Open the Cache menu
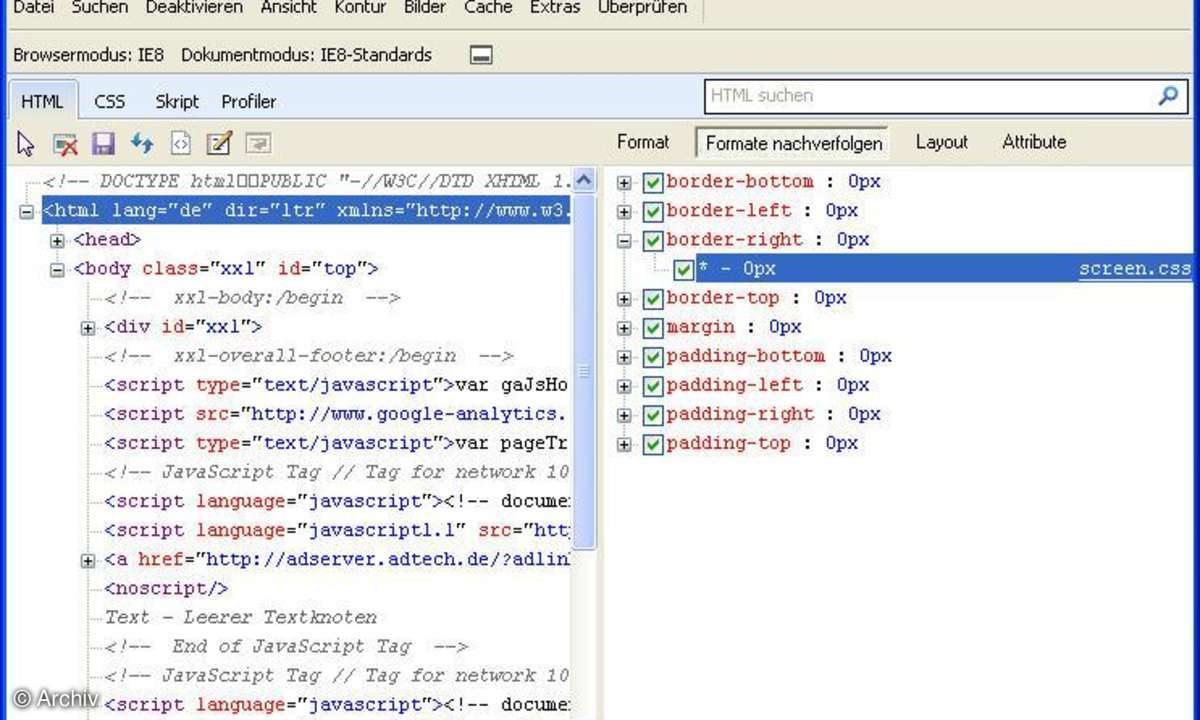The width and height of the screenshot is (1200, 720). coord(488,7)
